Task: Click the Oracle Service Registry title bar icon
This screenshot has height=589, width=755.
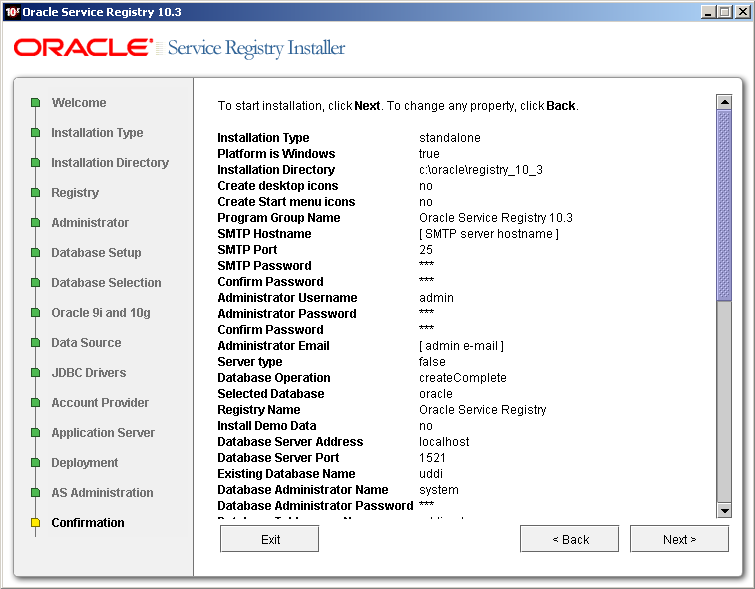Action: [x=12, y=12]
